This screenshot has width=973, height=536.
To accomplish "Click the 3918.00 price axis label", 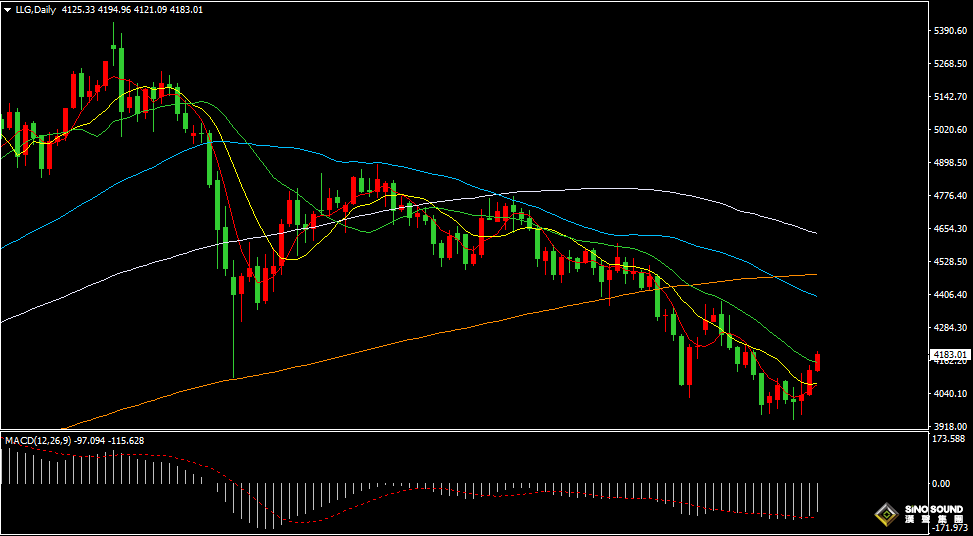I will 950,426.
